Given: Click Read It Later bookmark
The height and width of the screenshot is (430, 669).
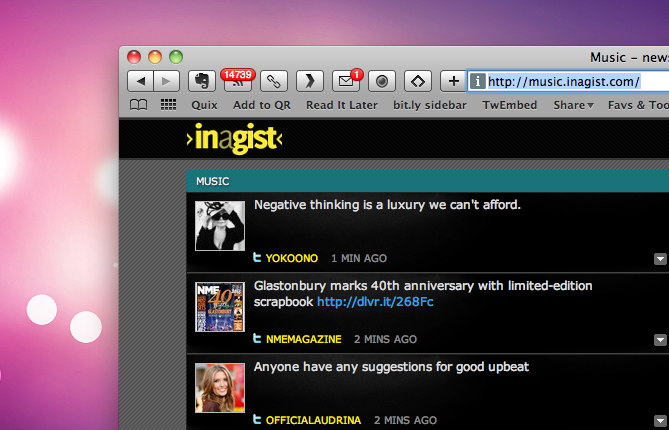Looking at the screenshot, I should pos(342,105).
